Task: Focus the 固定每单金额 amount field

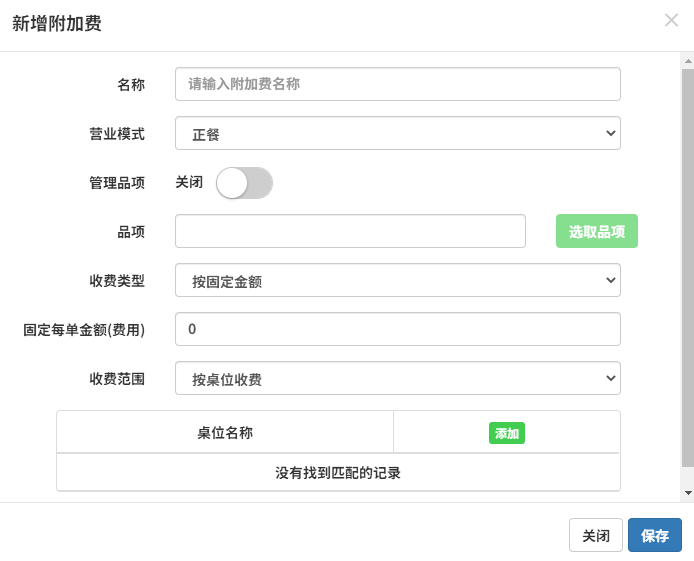Action: pyautogui.click(x=397, y=329)
